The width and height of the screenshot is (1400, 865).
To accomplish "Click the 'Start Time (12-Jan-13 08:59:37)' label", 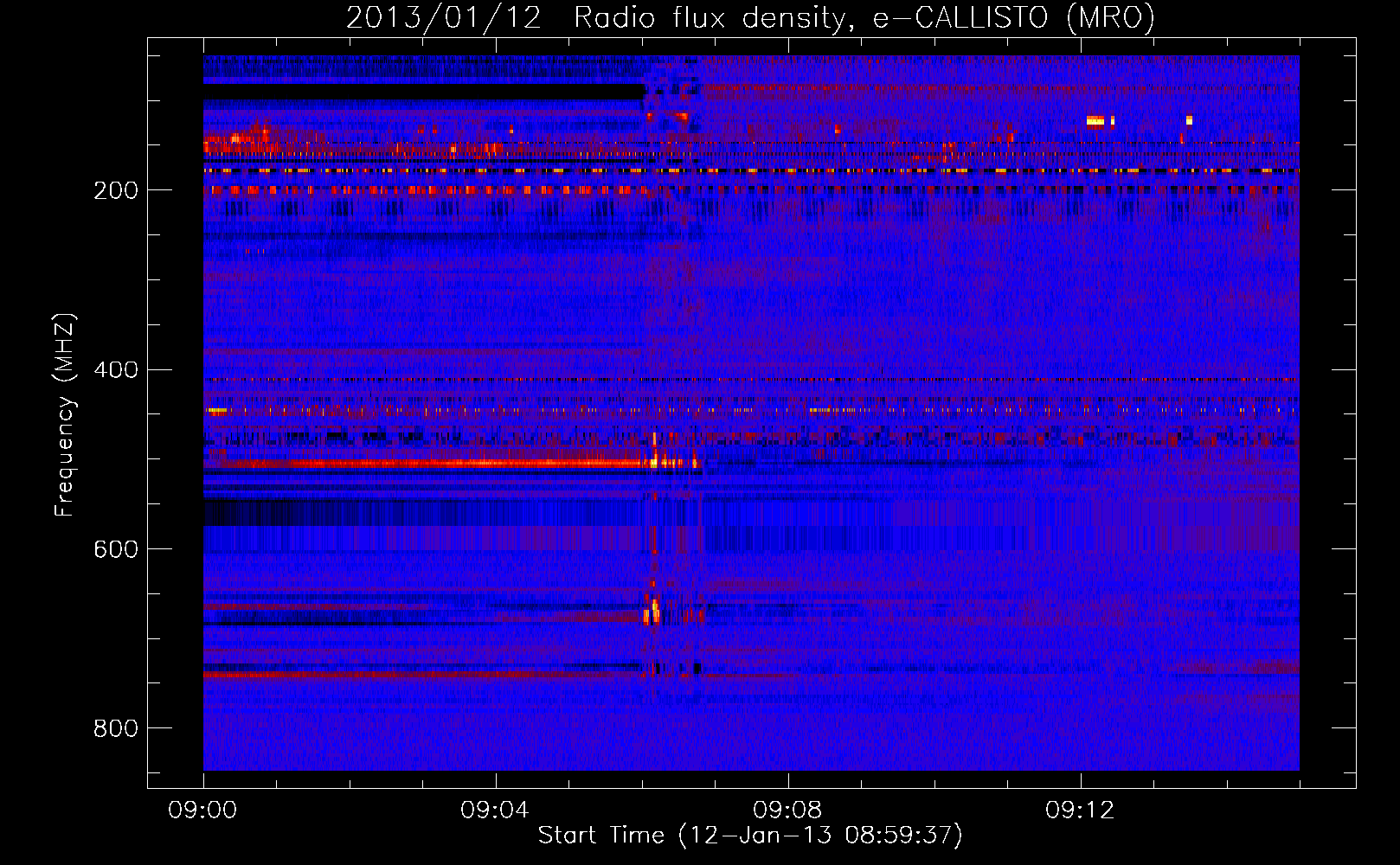I will pyautogui.click(x=750, y=836).
